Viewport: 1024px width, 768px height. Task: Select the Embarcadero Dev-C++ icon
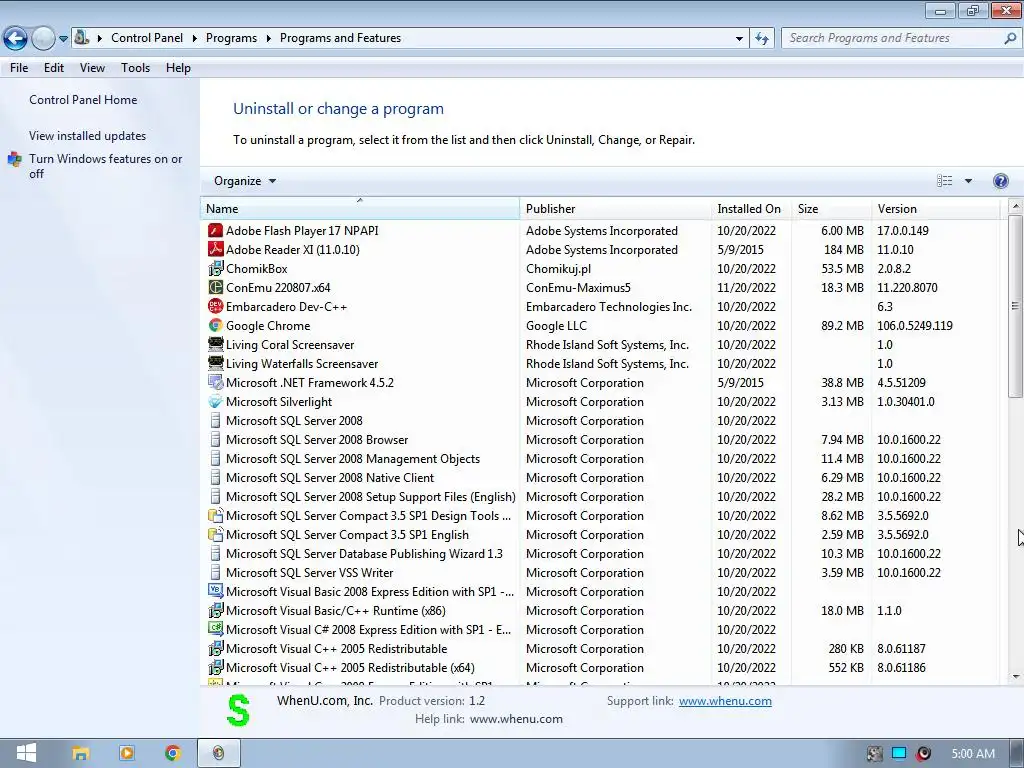215,306
